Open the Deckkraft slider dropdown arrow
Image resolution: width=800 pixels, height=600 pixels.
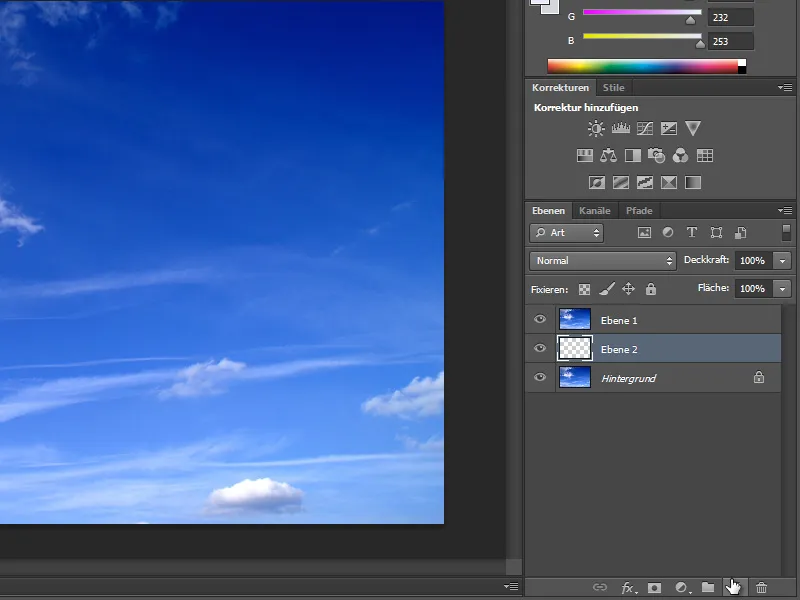(x=782, y=261)
